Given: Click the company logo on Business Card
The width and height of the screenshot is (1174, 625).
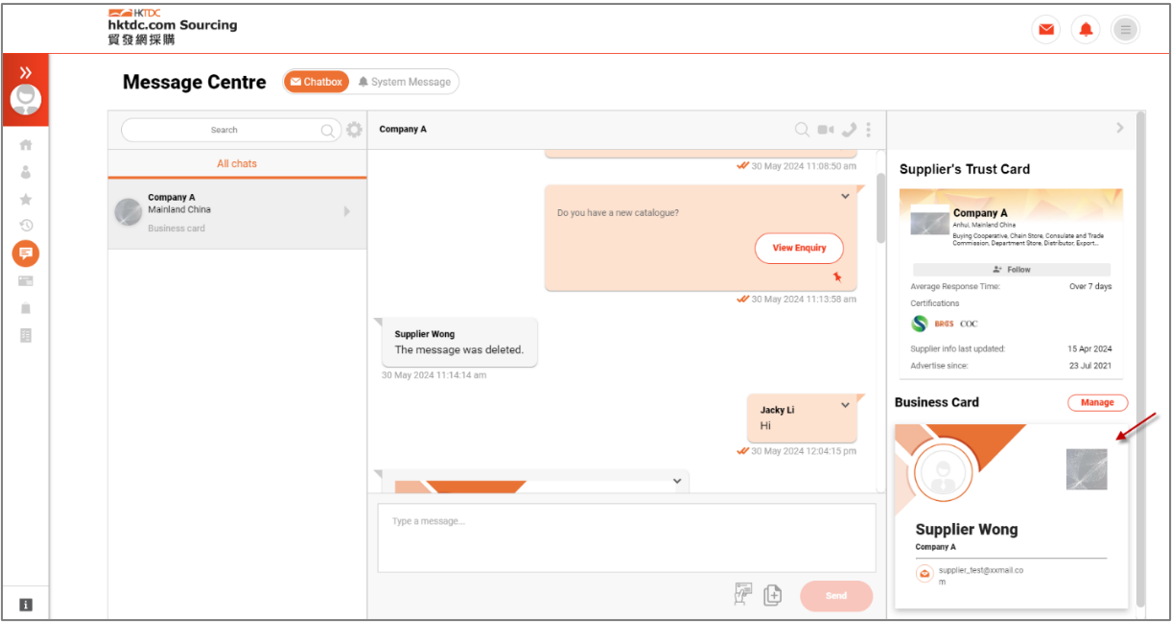Looking at the screenshot, I should click(x=1086, y=469).
